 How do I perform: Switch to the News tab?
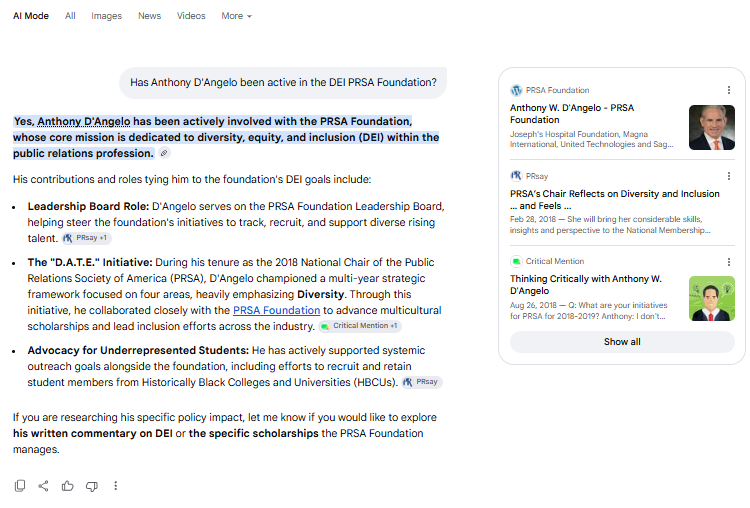[x=149, y=16]
